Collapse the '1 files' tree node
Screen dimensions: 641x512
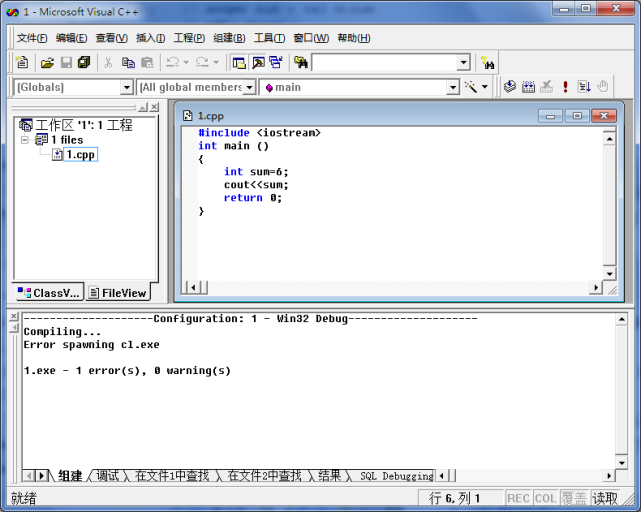(25, 140)
